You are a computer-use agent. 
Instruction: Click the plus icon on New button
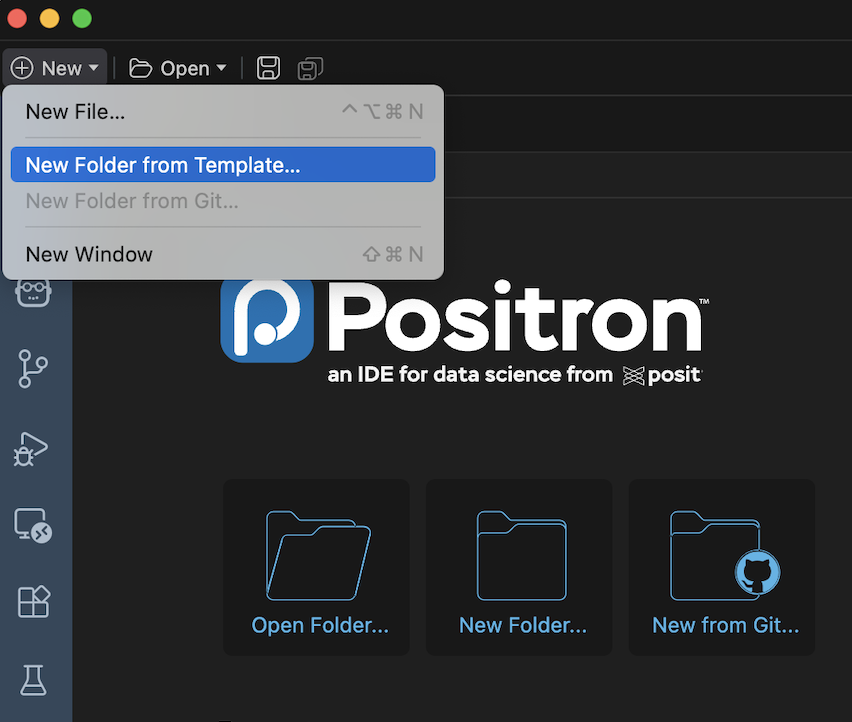point(22,68)
